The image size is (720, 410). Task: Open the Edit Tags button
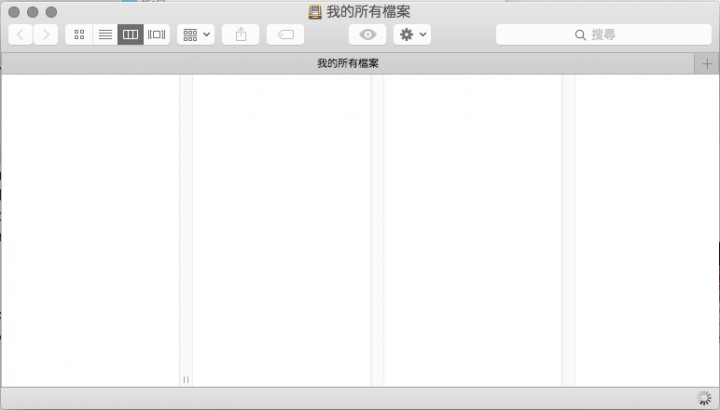285,34
